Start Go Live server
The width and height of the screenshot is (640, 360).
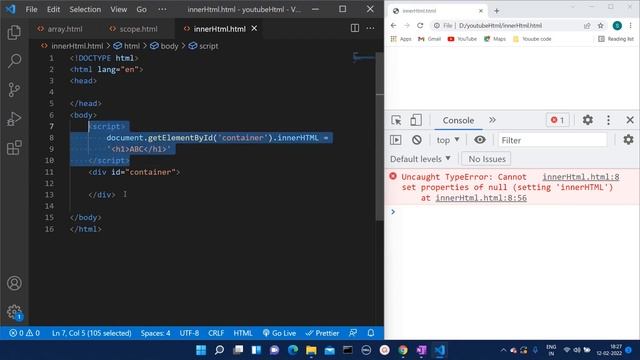(279, 333)
